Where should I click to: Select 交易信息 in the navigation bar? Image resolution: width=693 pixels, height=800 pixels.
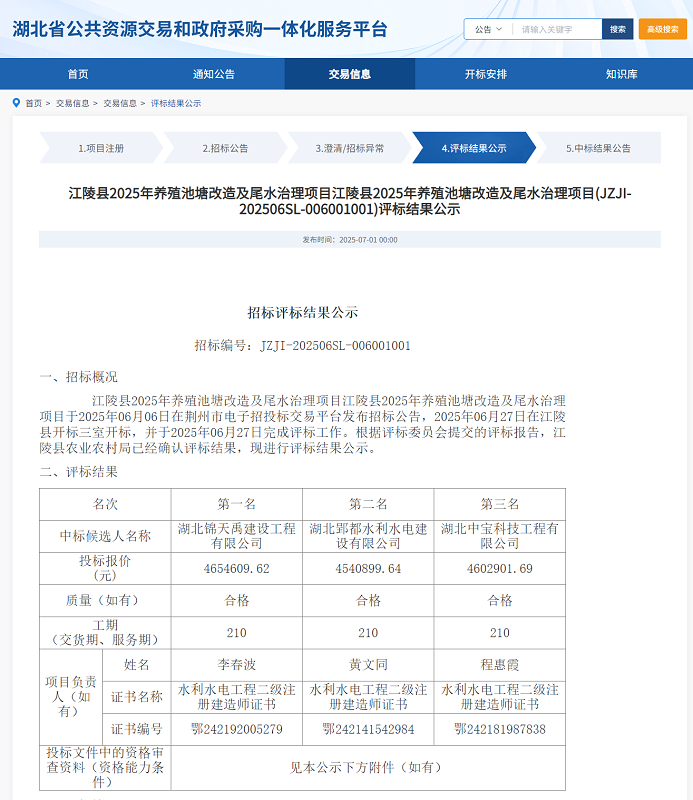pyautogui.click(x=349, y=74)
